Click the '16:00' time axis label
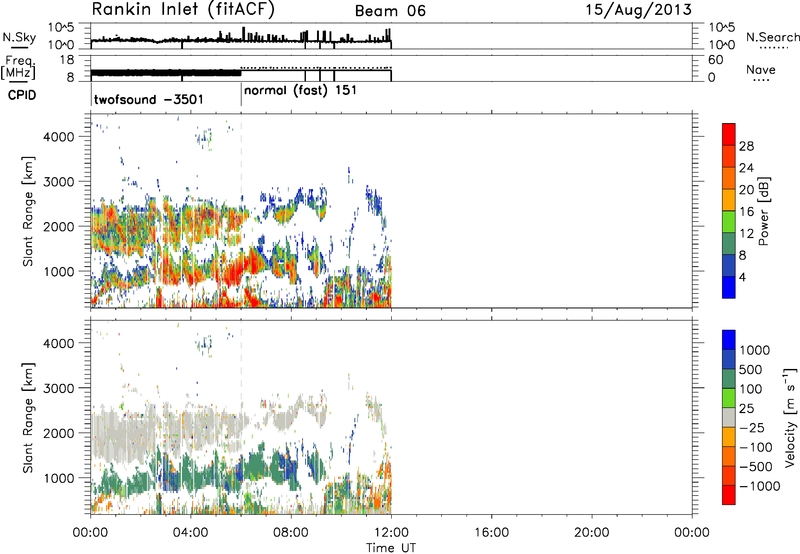 [x=491, y=533]
